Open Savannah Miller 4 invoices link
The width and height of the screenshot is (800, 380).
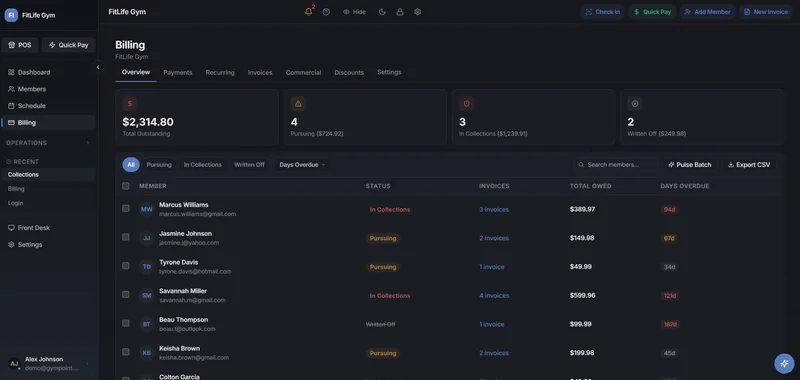(x=494, y=296)
